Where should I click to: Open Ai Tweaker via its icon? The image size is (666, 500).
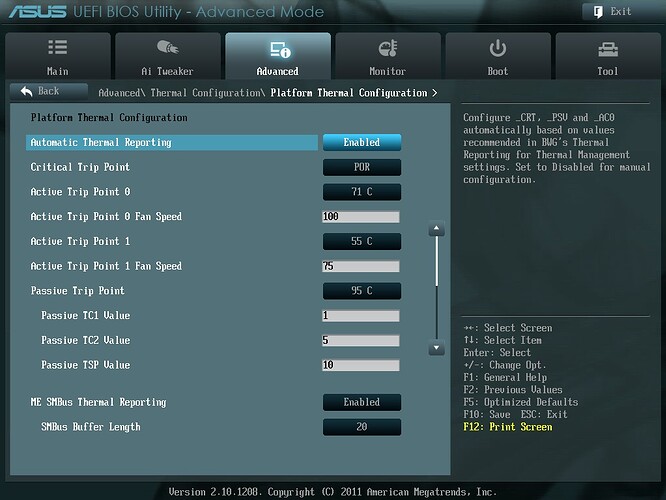[168, 49]
